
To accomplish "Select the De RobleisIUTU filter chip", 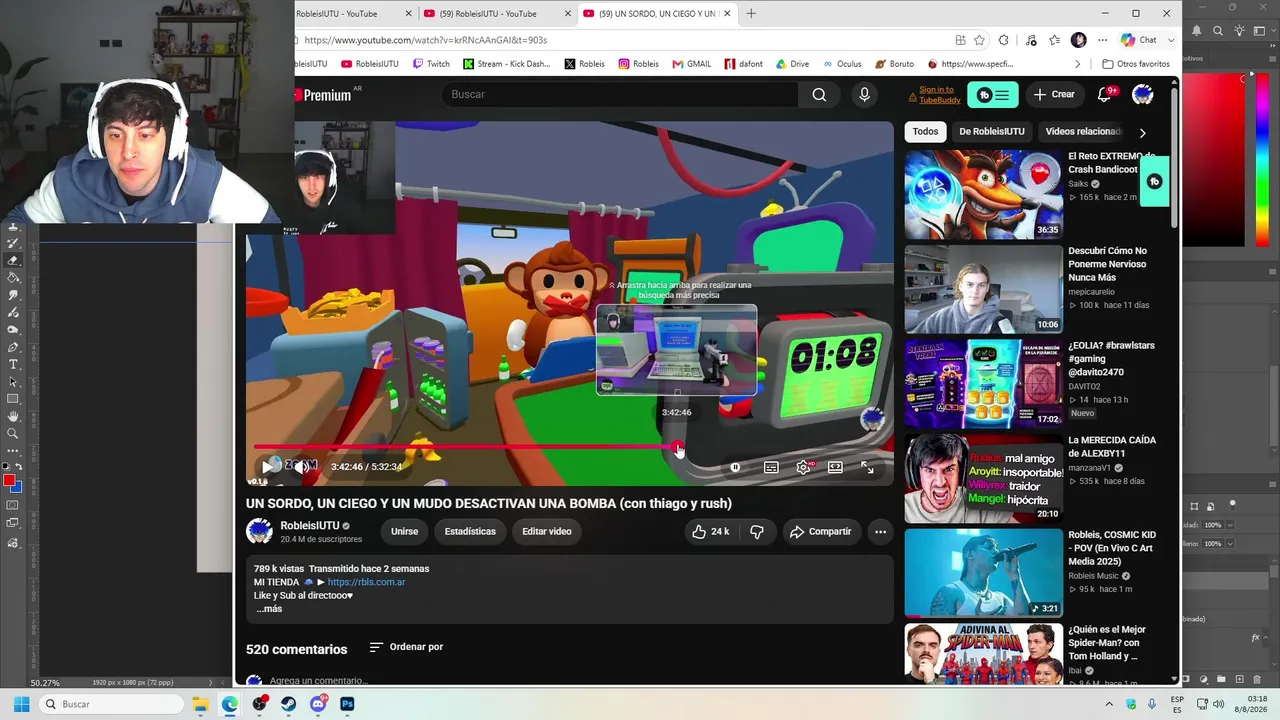I will tap(992, 132).
